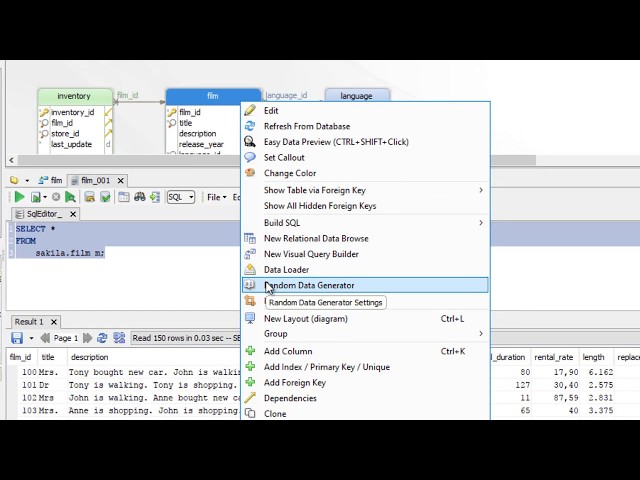Screen dimensions: 640x480
Task: Select the SqlEditor_ tab
Action: [x=39, y=214]
